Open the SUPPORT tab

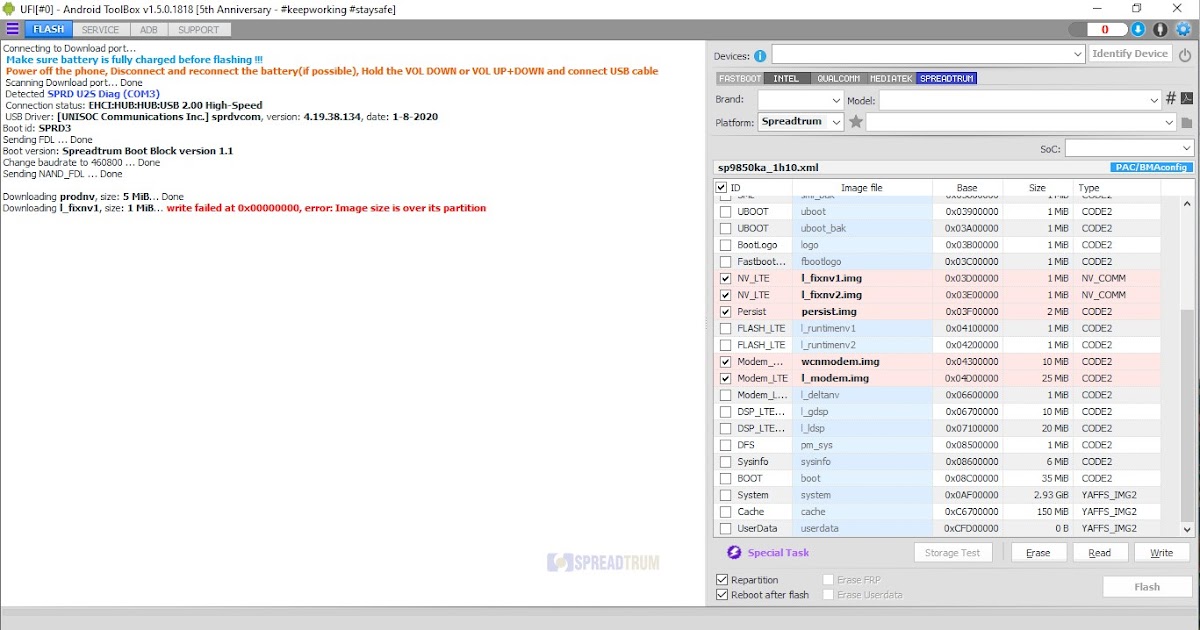[199, 30]
